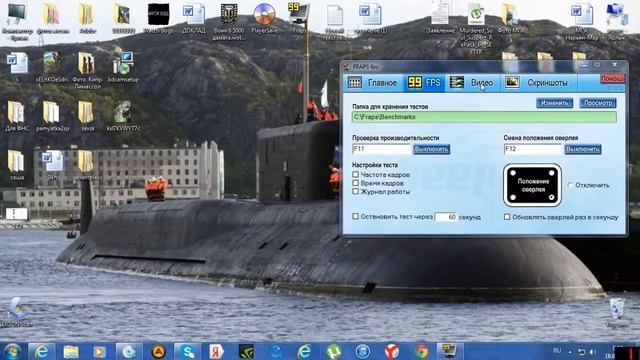Enable the Время кадров checkbox
The image size is (640, 360).
(356, 183)
